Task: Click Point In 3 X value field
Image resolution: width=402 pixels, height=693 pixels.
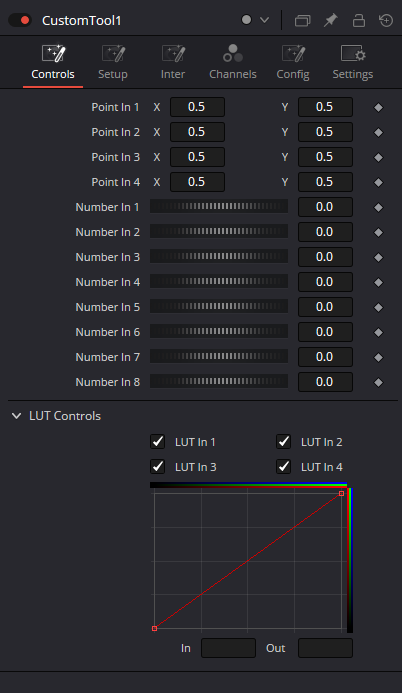Action: (197, 157)
